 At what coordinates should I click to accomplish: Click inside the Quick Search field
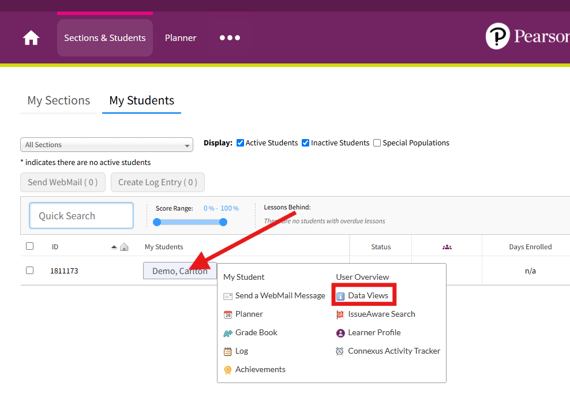81,216
